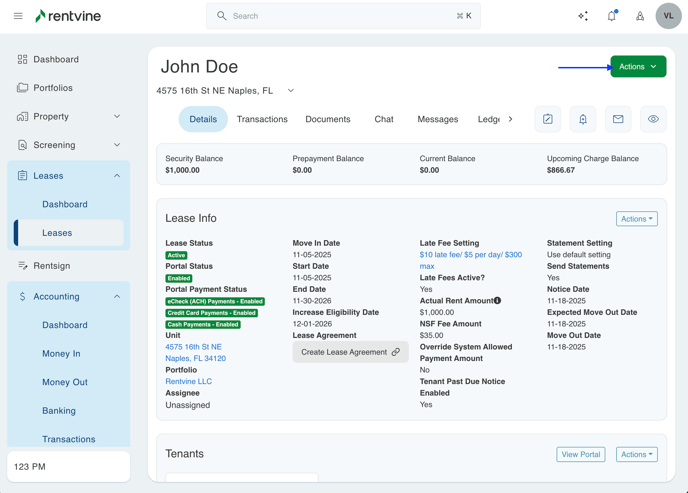Expand the address dropdown next to Naples, FL
This screenshot has height=493, width=688.
[291, 91]
